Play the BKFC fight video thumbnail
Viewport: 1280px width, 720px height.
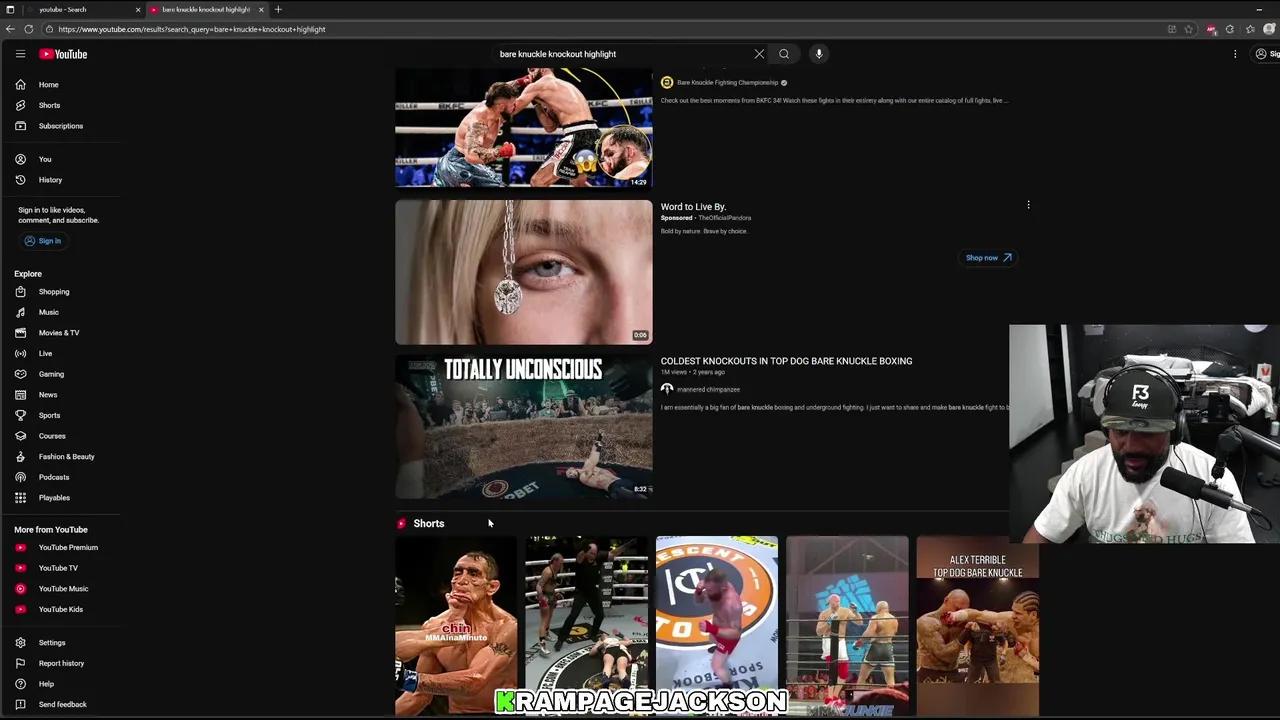point(523,128)
